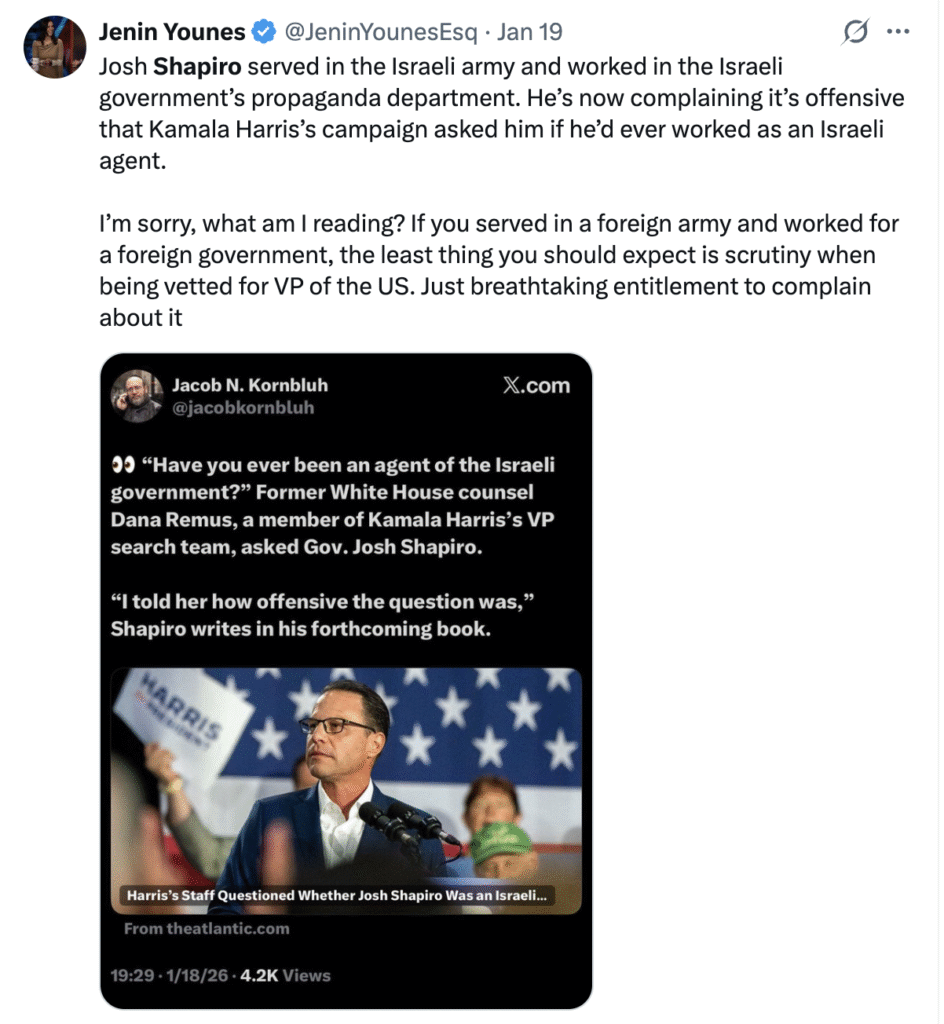
Task: Click the Grok slashed-circle icon
Action: tap(855, 33)
